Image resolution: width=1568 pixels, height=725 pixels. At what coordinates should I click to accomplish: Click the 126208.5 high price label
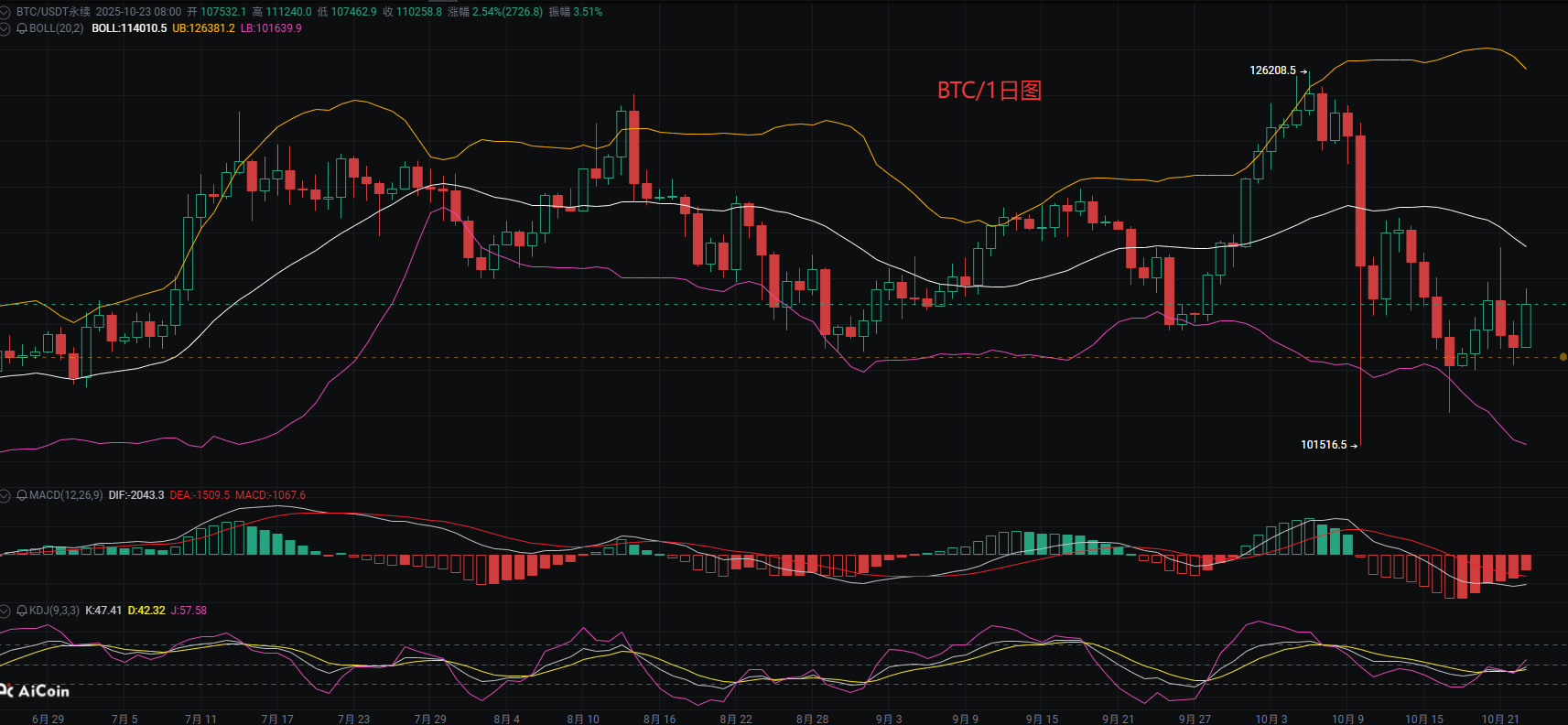tap(1272, 70)
